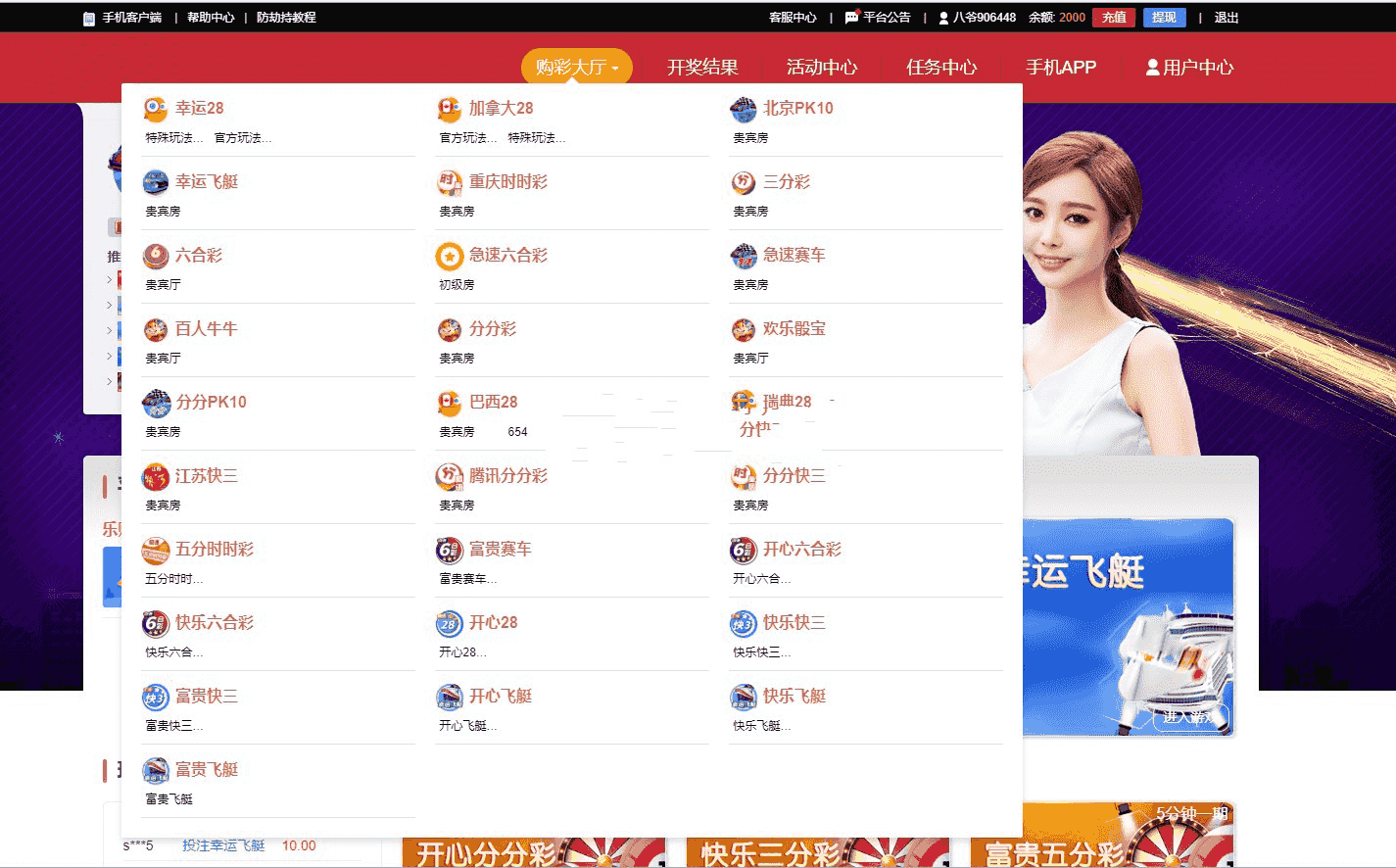Screen dimensions: 1396x868
Task: Open 特殊玩法 room under 幸运28
Action: point(174,138)
